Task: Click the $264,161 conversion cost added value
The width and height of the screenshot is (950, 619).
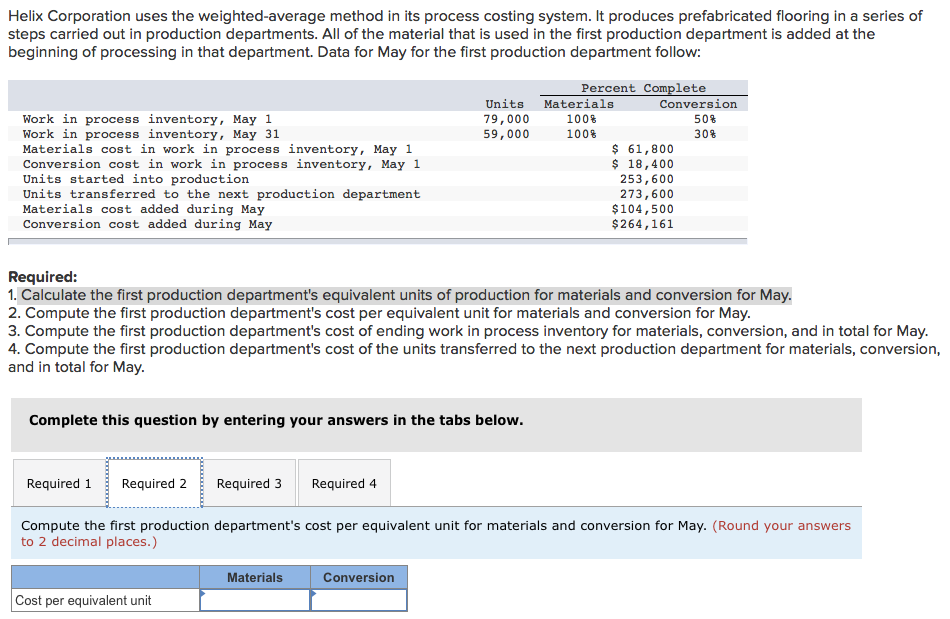Action: pyautogui.click(x=642, y=224)
